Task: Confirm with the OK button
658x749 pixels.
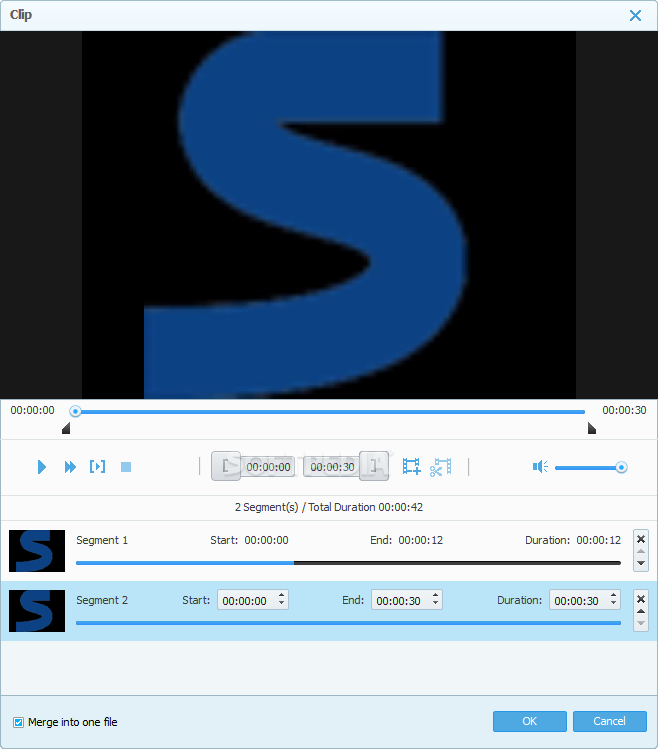Action: click(529, 721)
